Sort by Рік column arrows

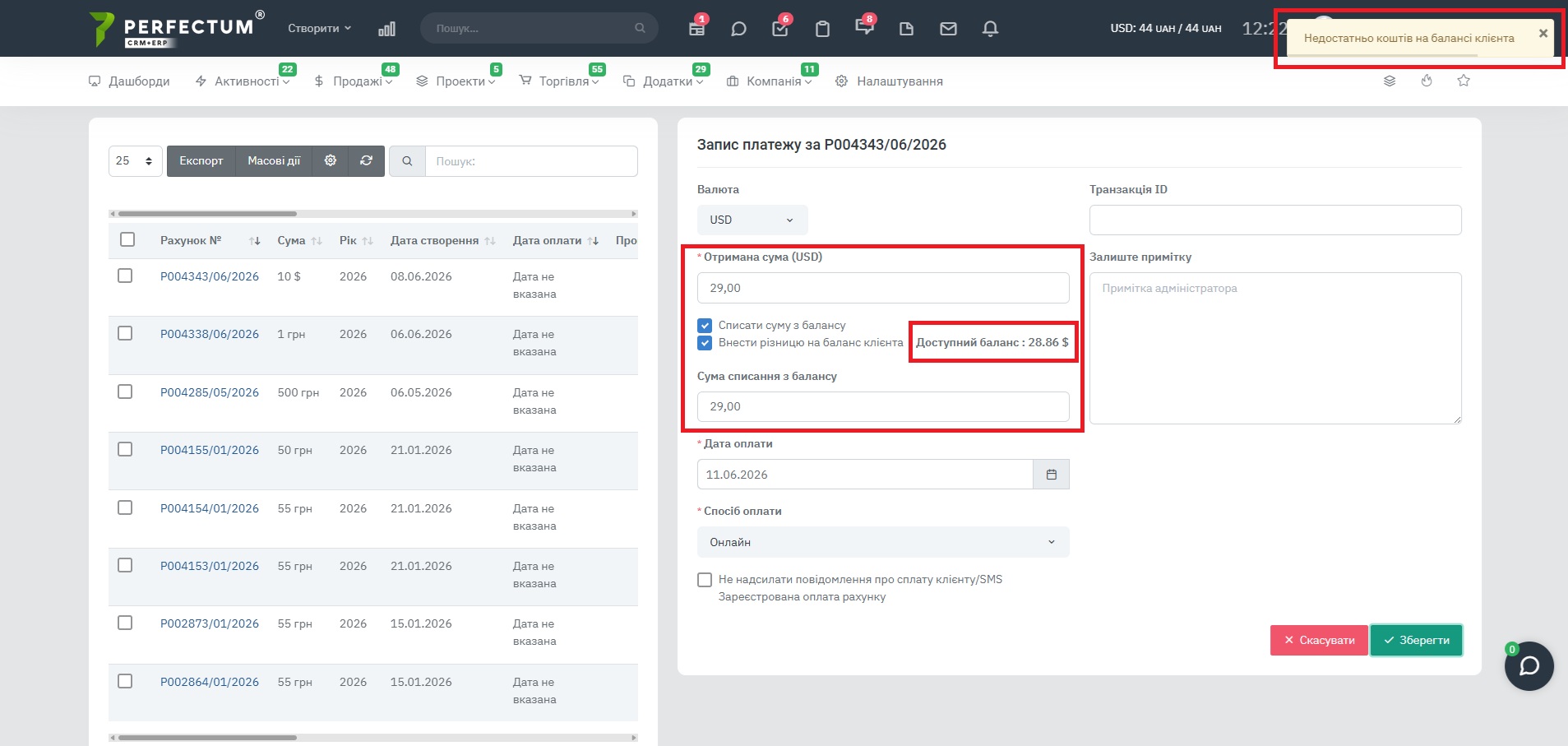pos(368,241)
